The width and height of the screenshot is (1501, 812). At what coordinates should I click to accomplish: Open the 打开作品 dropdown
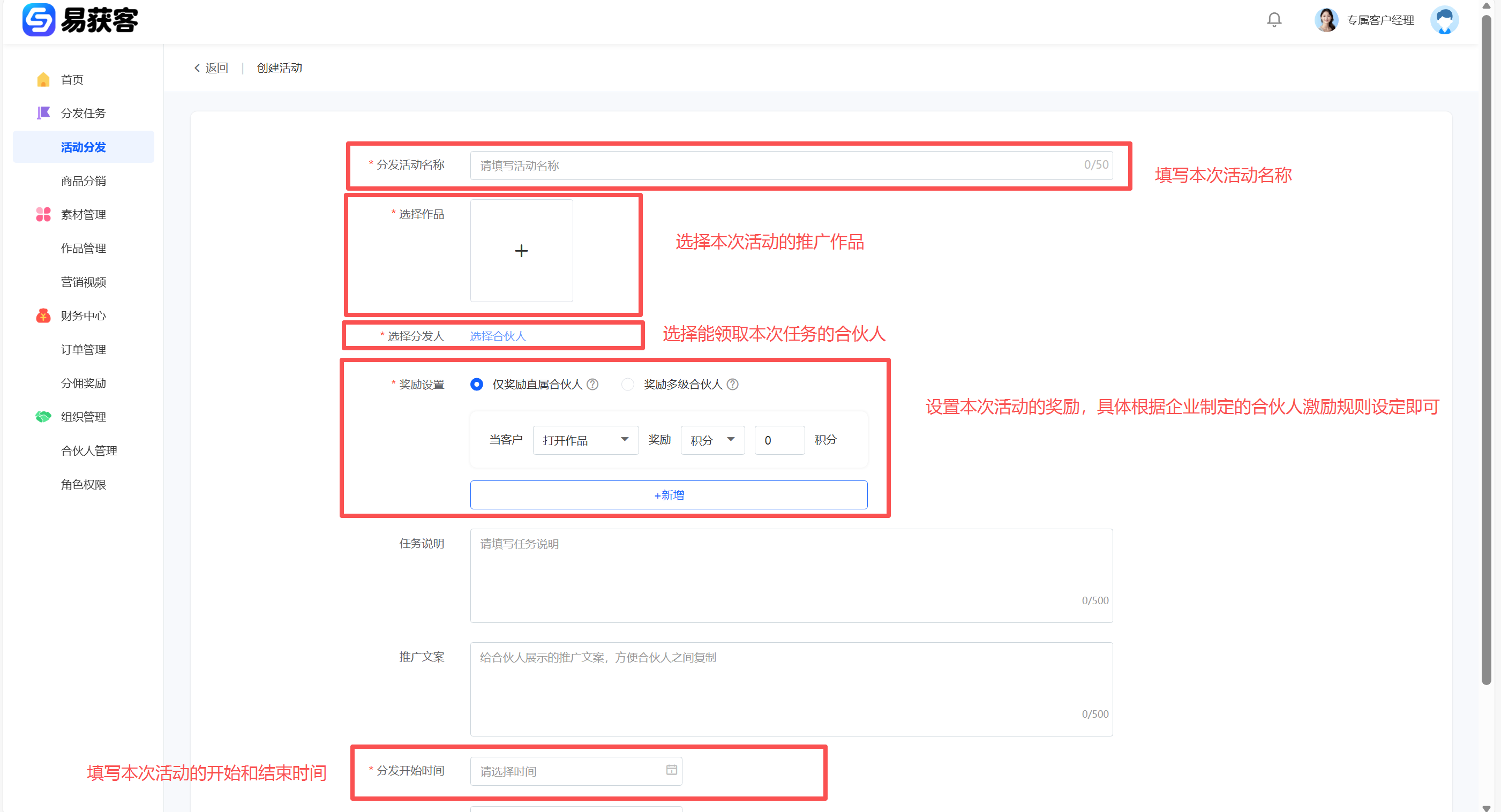pyautogui.click(x=585, y=440)
